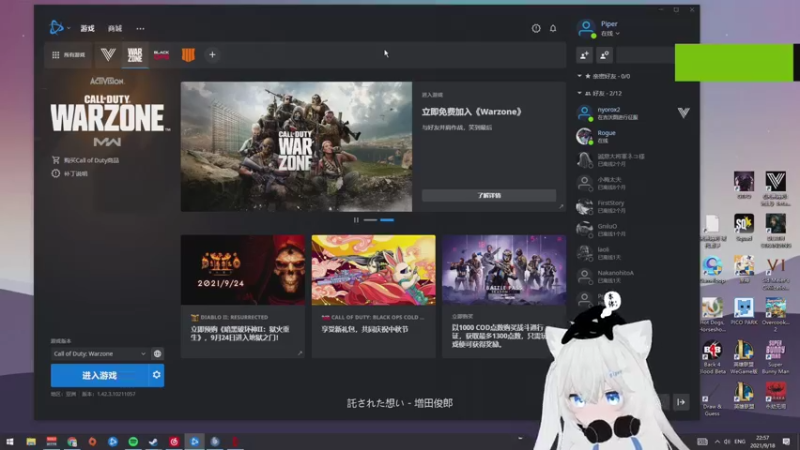The image size is (800, 450).
Task: Open the Battle Pass COD points card
Action: coord(504,296)
